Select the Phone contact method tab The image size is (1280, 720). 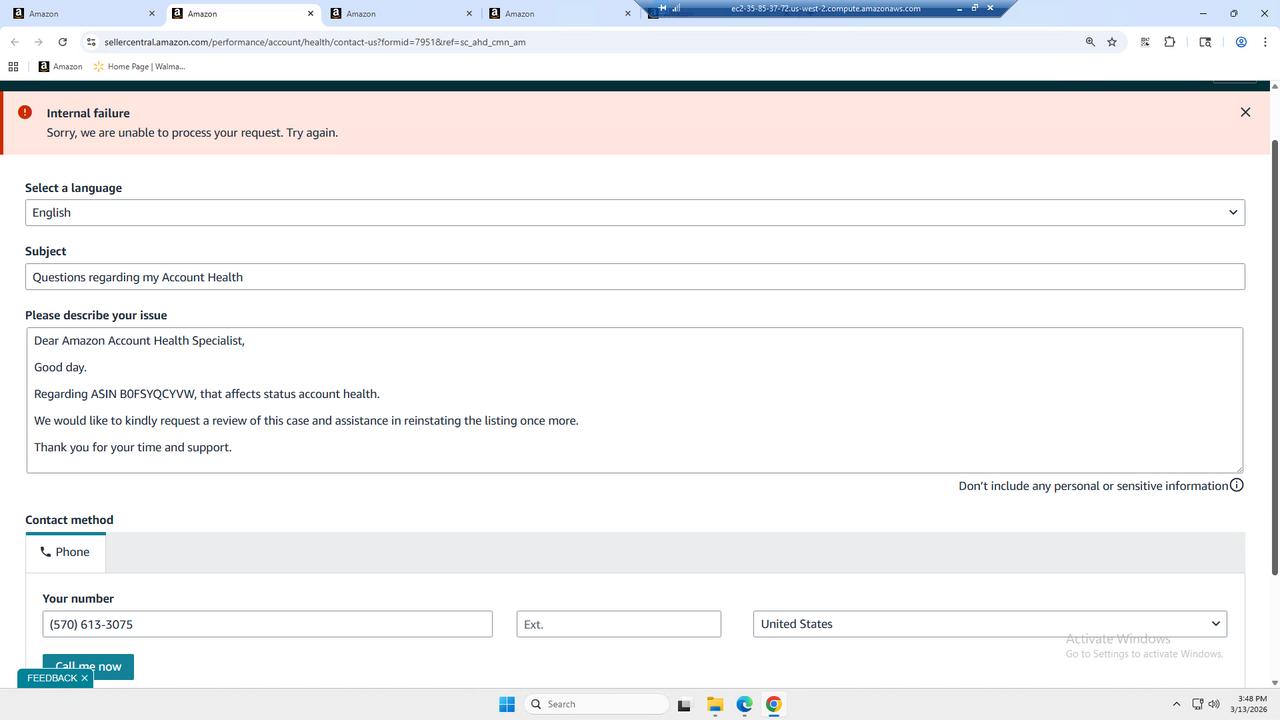(65, 552)
